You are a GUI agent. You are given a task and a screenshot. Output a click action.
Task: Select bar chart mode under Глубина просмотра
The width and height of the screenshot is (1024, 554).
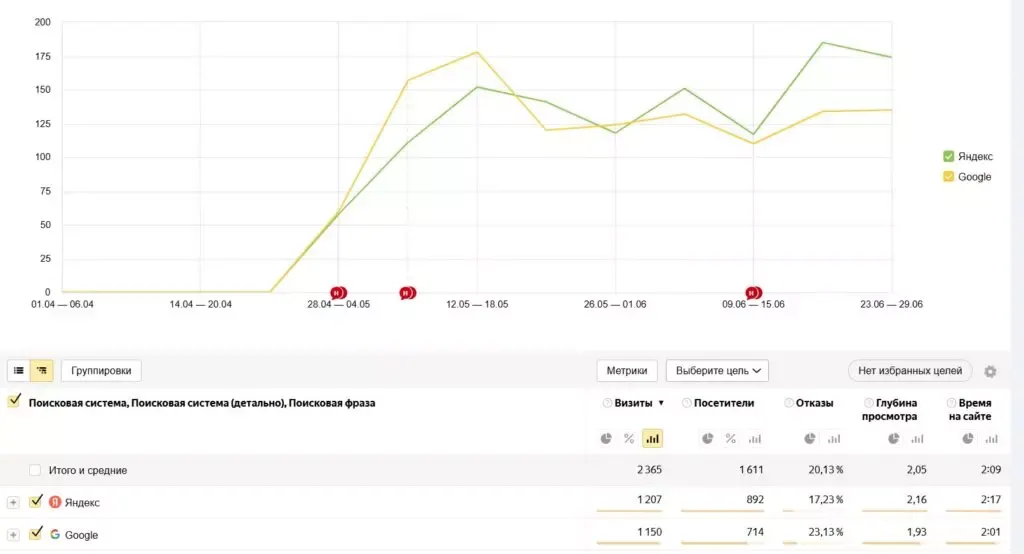click(x=918, y=438)
